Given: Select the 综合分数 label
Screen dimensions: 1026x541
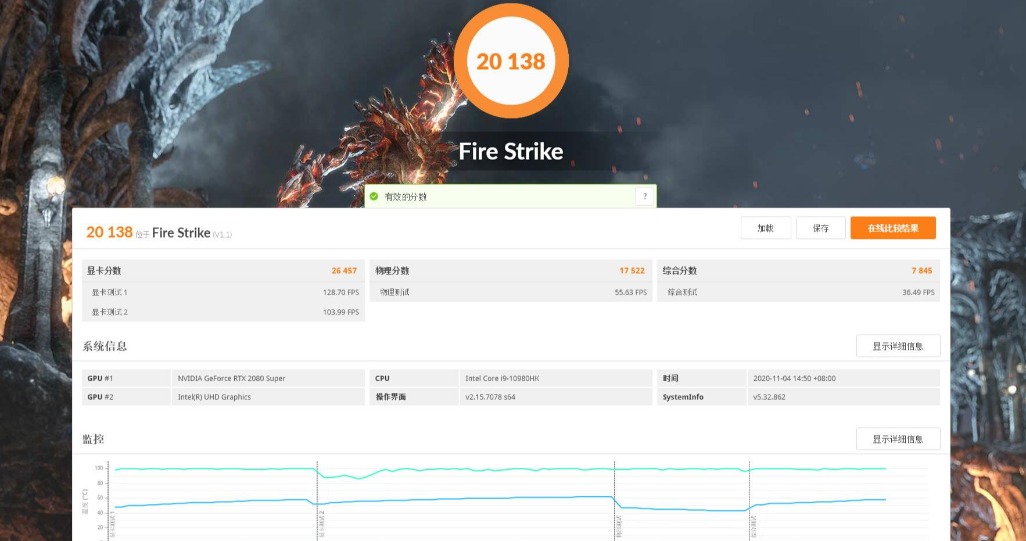Looking at the screenshot, I should (x=680, y=271).
